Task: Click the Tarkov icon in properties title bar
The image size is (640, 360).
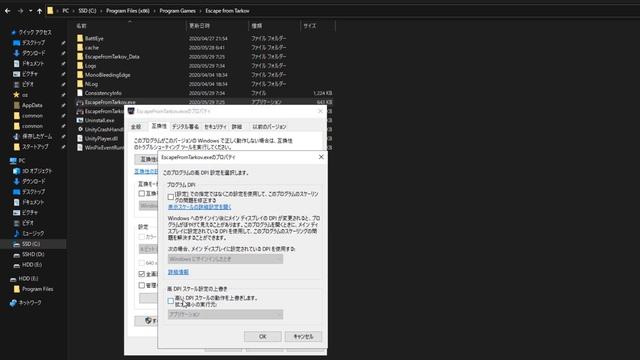Action: 131,111
